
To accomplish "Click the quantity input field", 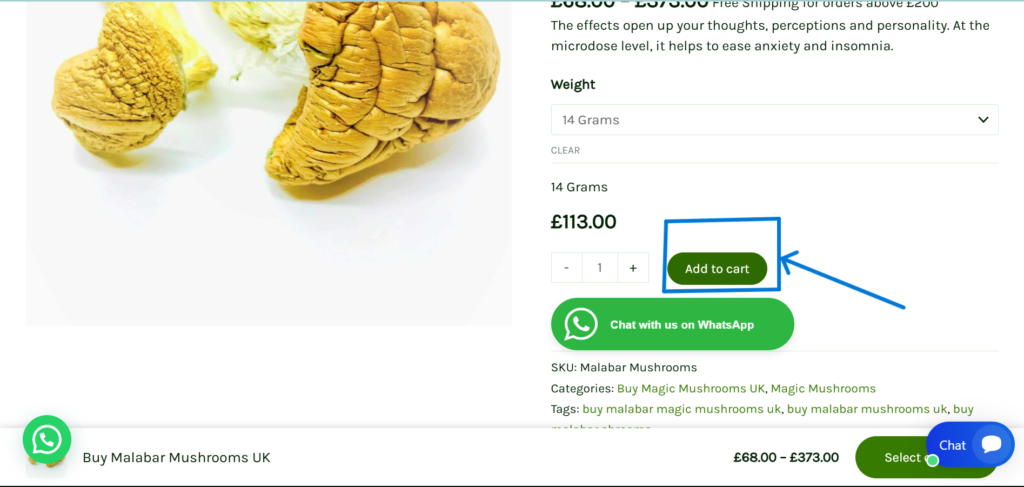I will pos(600,268).
